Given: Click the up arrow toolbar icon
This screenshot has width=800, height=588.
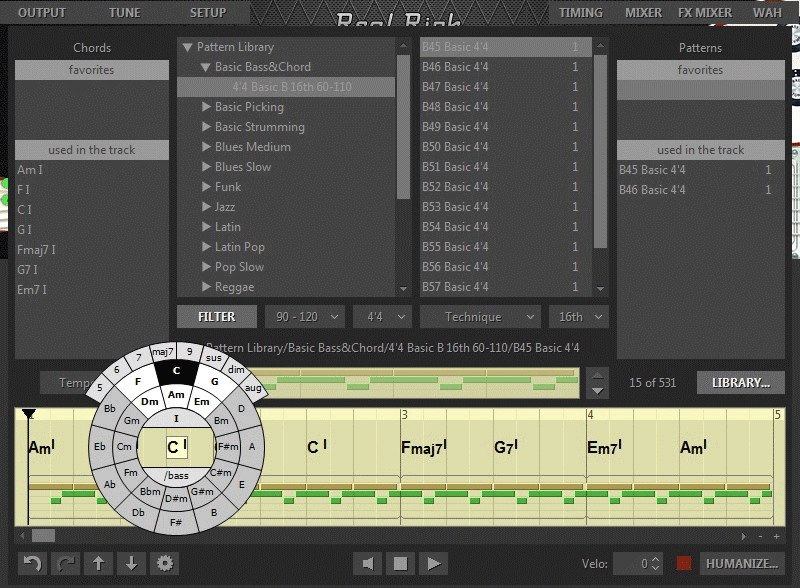Looking at the screenshot, I should (98, 564).
